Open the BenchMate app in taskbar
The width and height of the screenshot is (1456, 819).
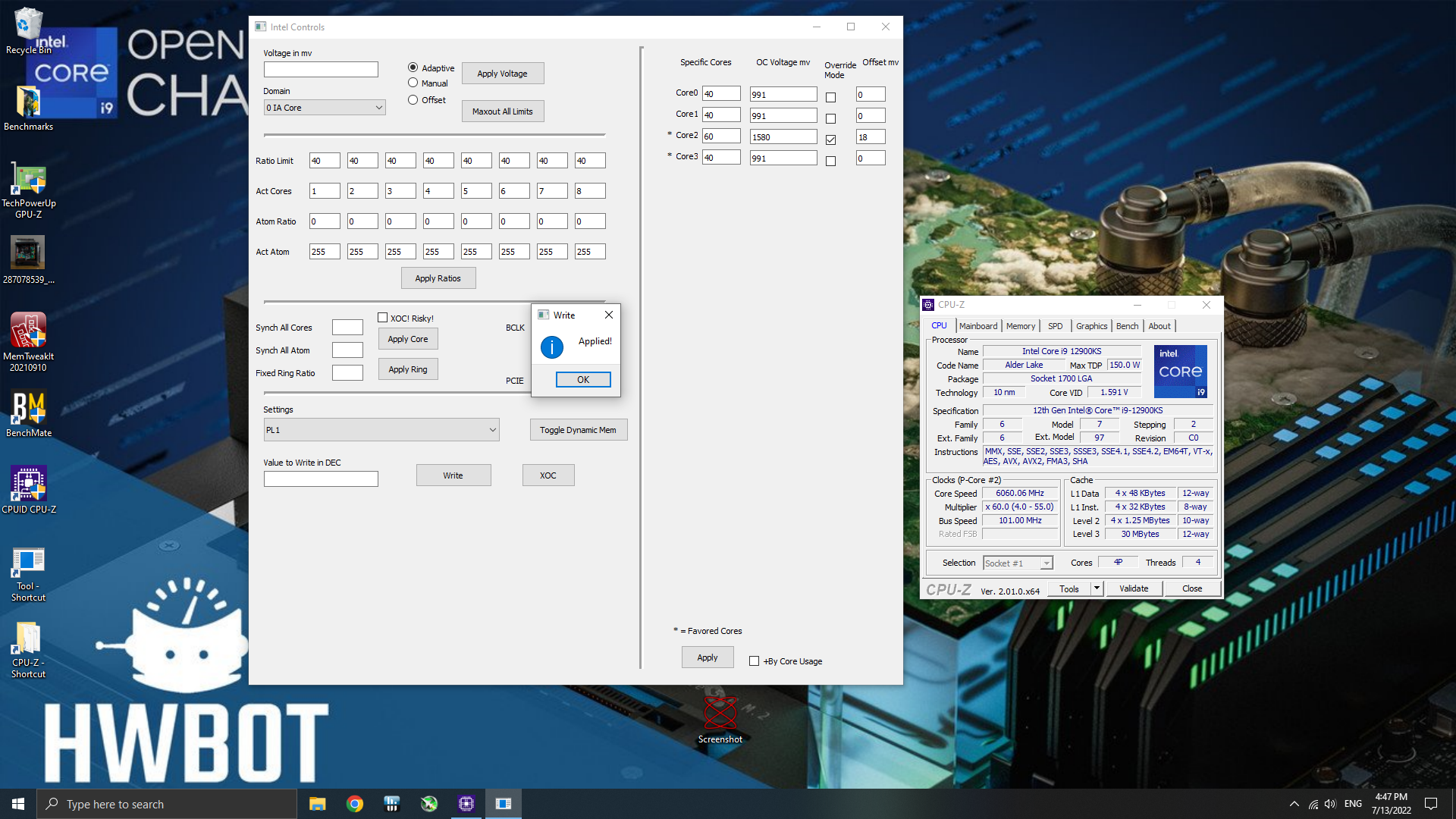pyautogui.click(x=391, y=804)
